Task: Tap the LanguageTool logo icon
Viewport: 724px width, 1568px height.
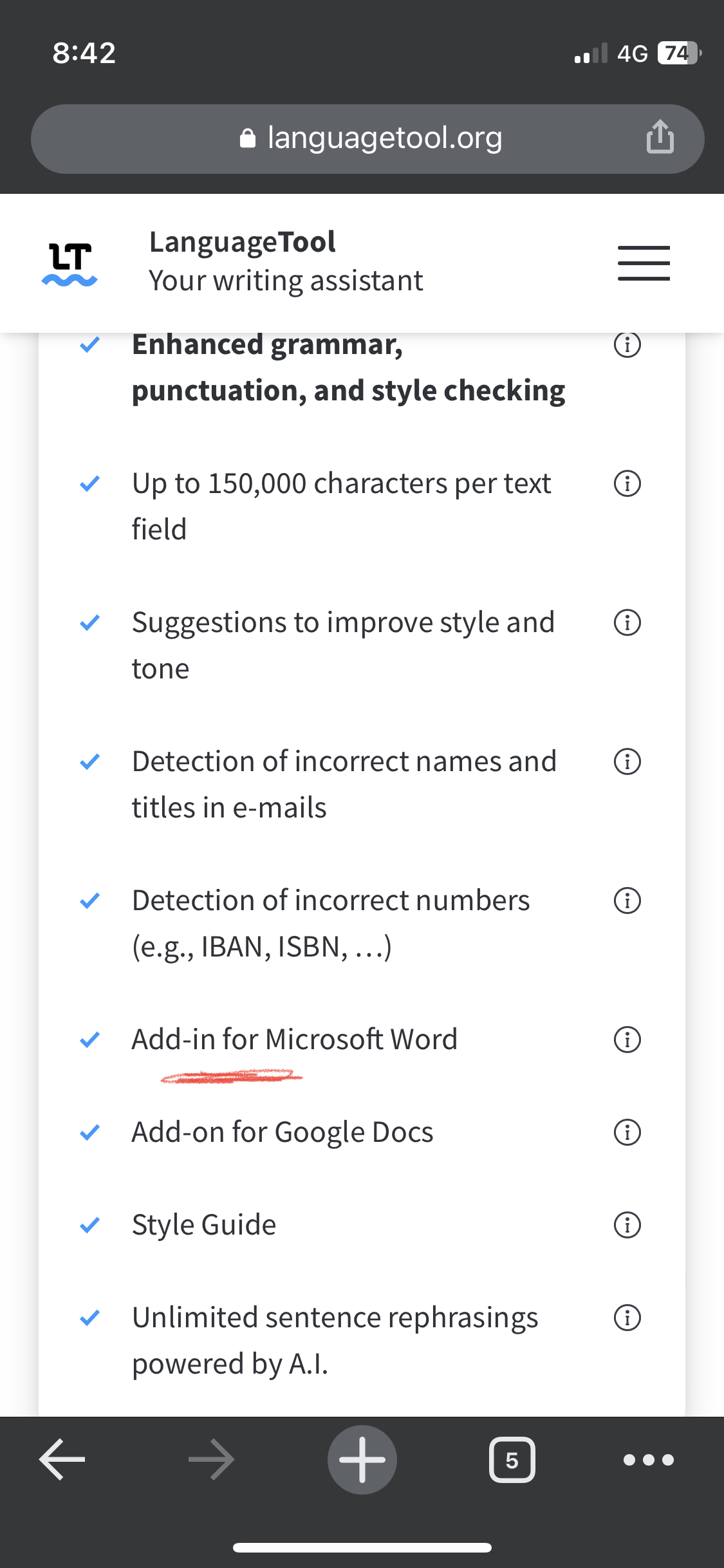Action: [70, 263]
